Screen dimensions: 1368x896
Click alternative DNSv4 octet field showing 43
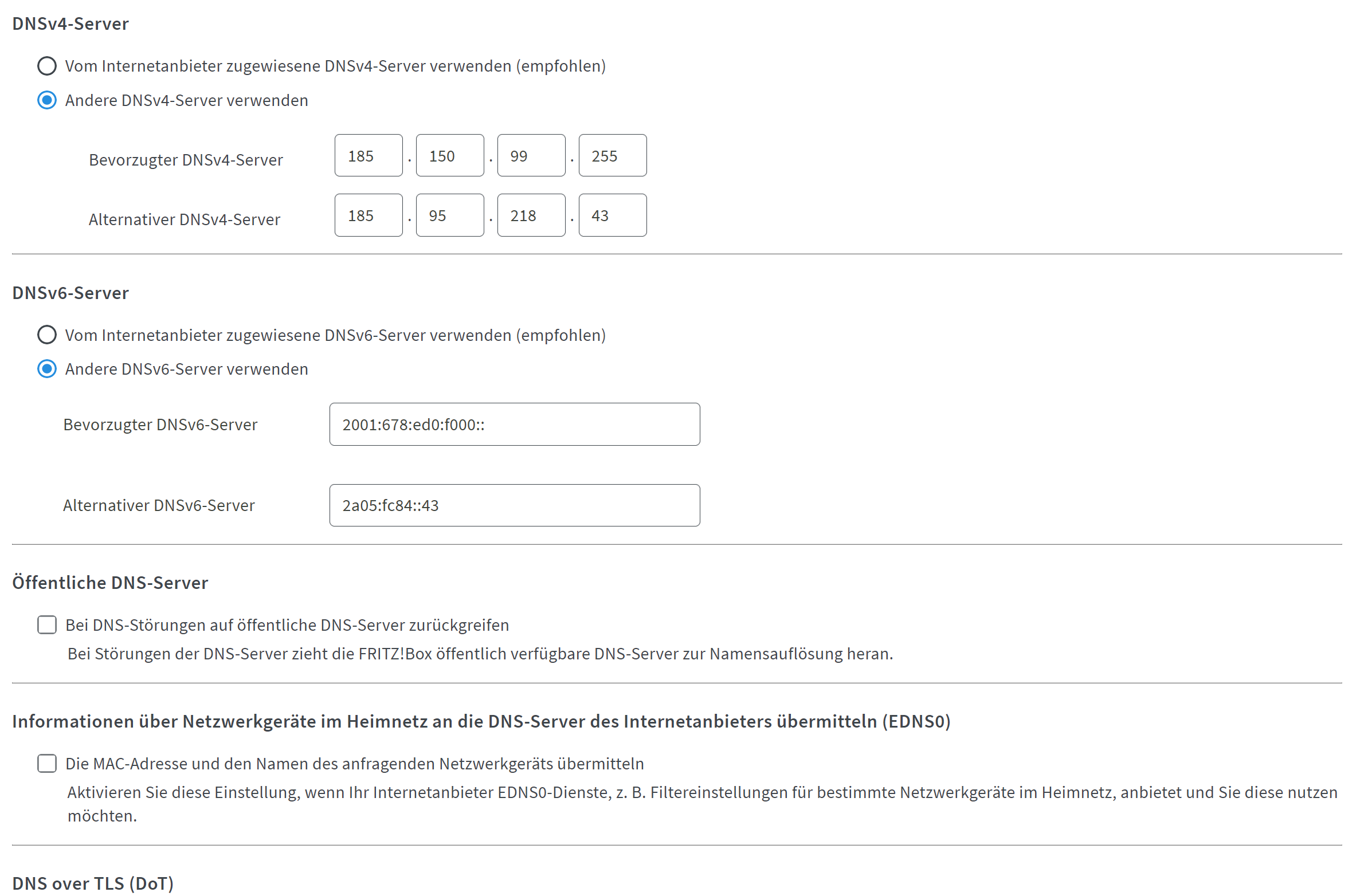tap(613, 215)
